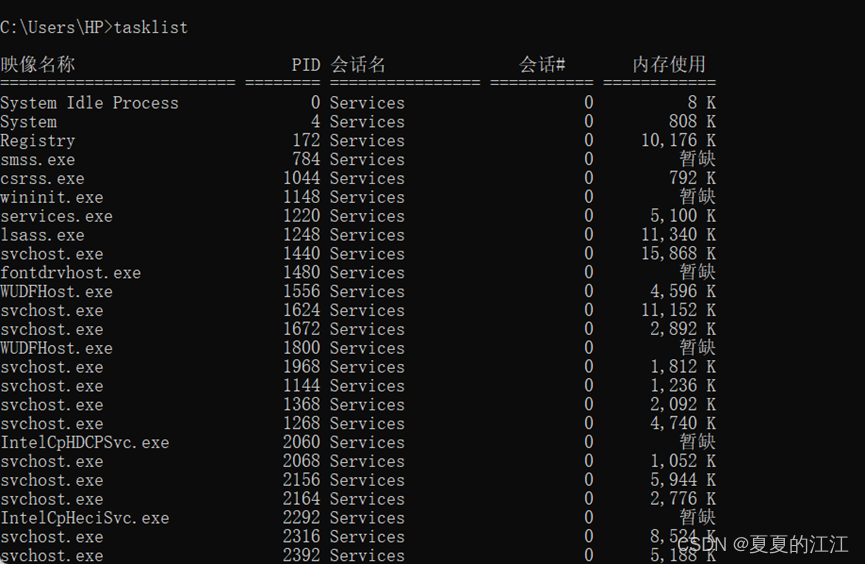Click the fontdrvhost.exe process name
This screenshot has height=564, width=865.
pos(70,273)
